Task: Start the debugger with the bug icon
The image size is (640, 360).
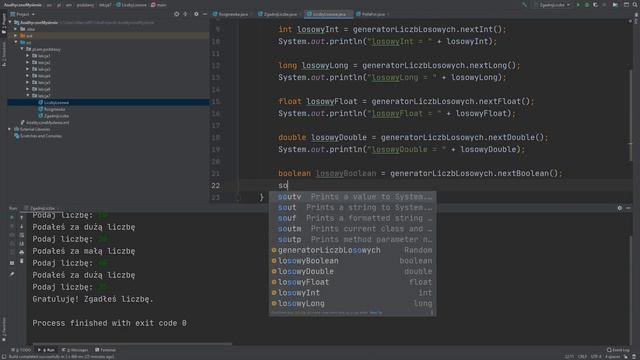Action: tap(587, 5)
